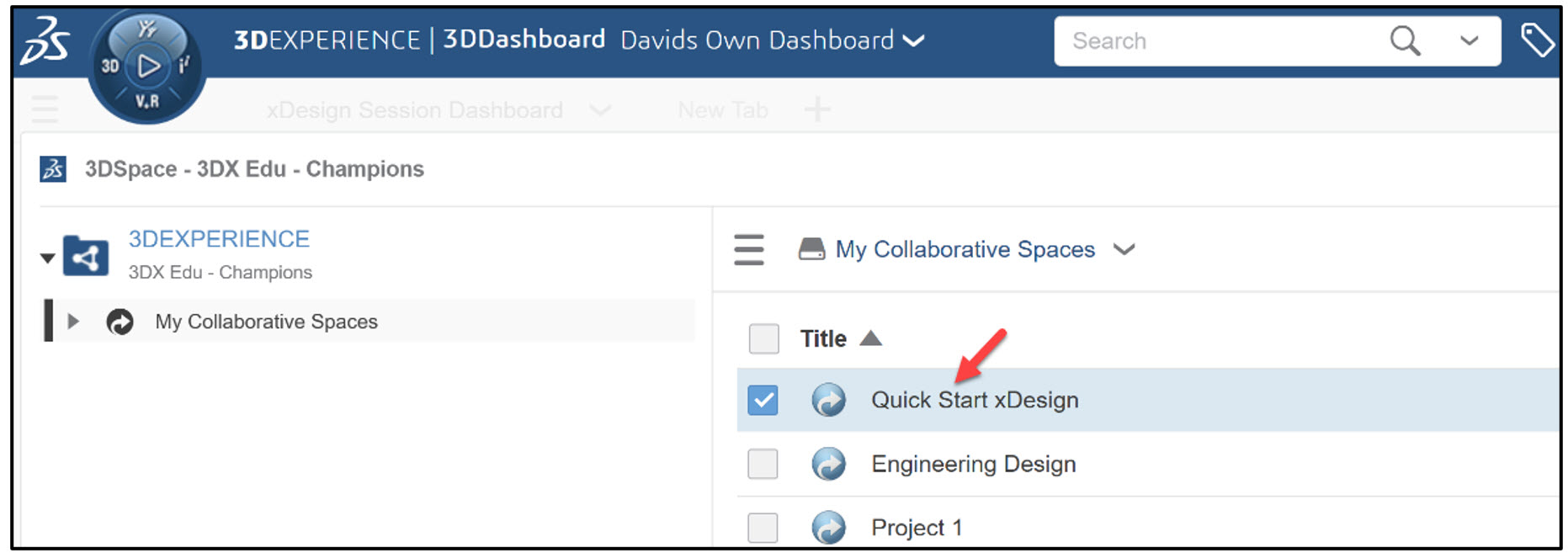Expand the My Collaborative Spaces tree item
1568x553 pixels.
(x=74, y=321)
